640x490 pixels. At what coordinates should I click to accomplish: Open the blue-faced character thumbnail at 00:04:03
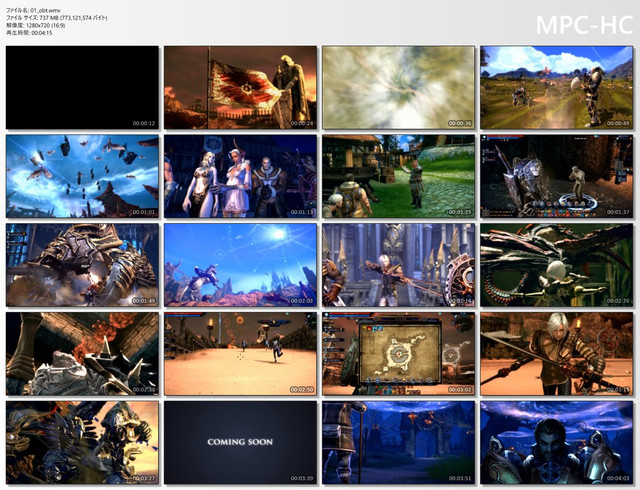[557, 442]
